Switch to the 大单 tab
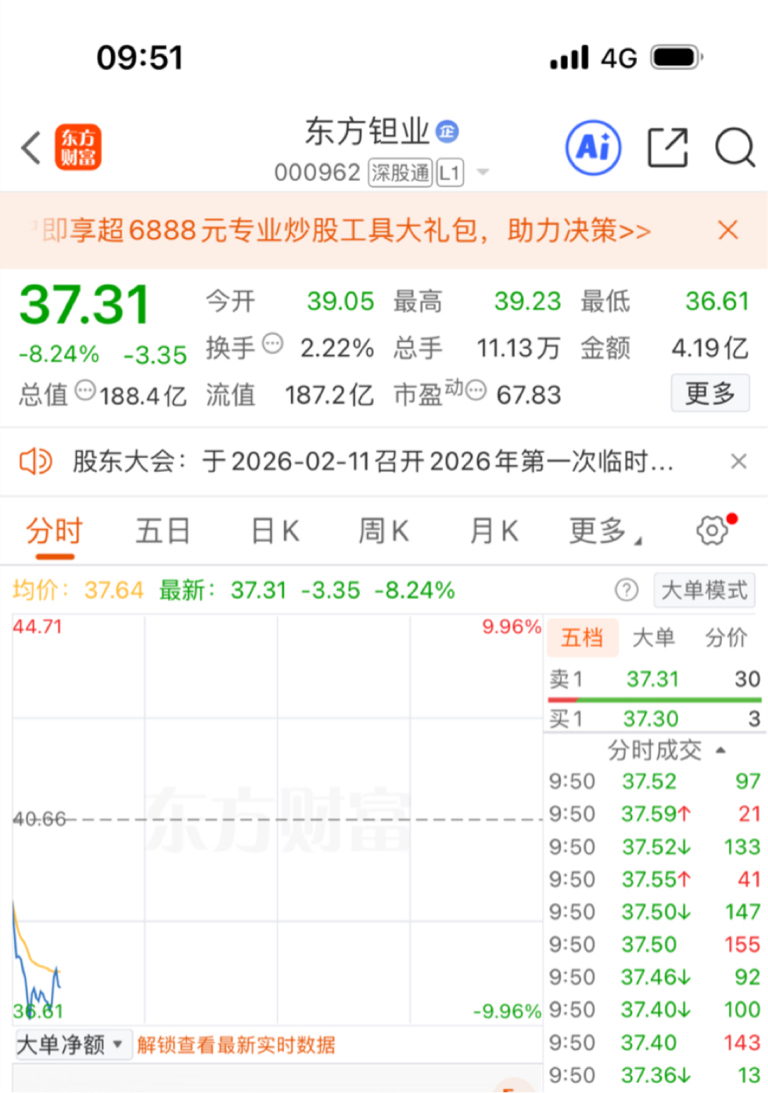The height and width of the screenshot is (1093, 768). click(654, 637)
